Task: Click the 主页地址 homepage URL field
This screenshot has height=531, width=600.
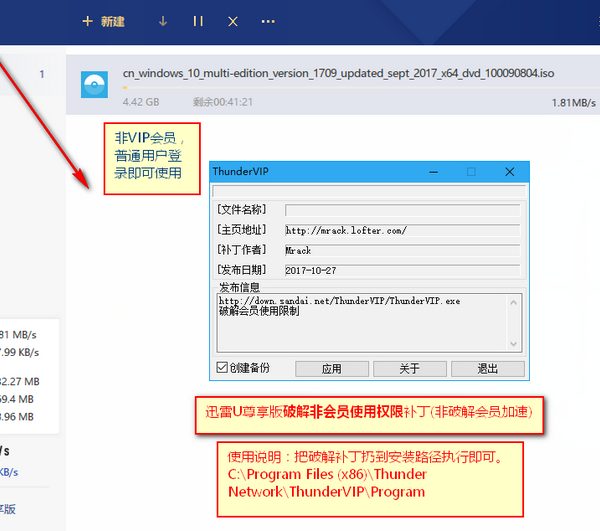Action: (402, 230)
